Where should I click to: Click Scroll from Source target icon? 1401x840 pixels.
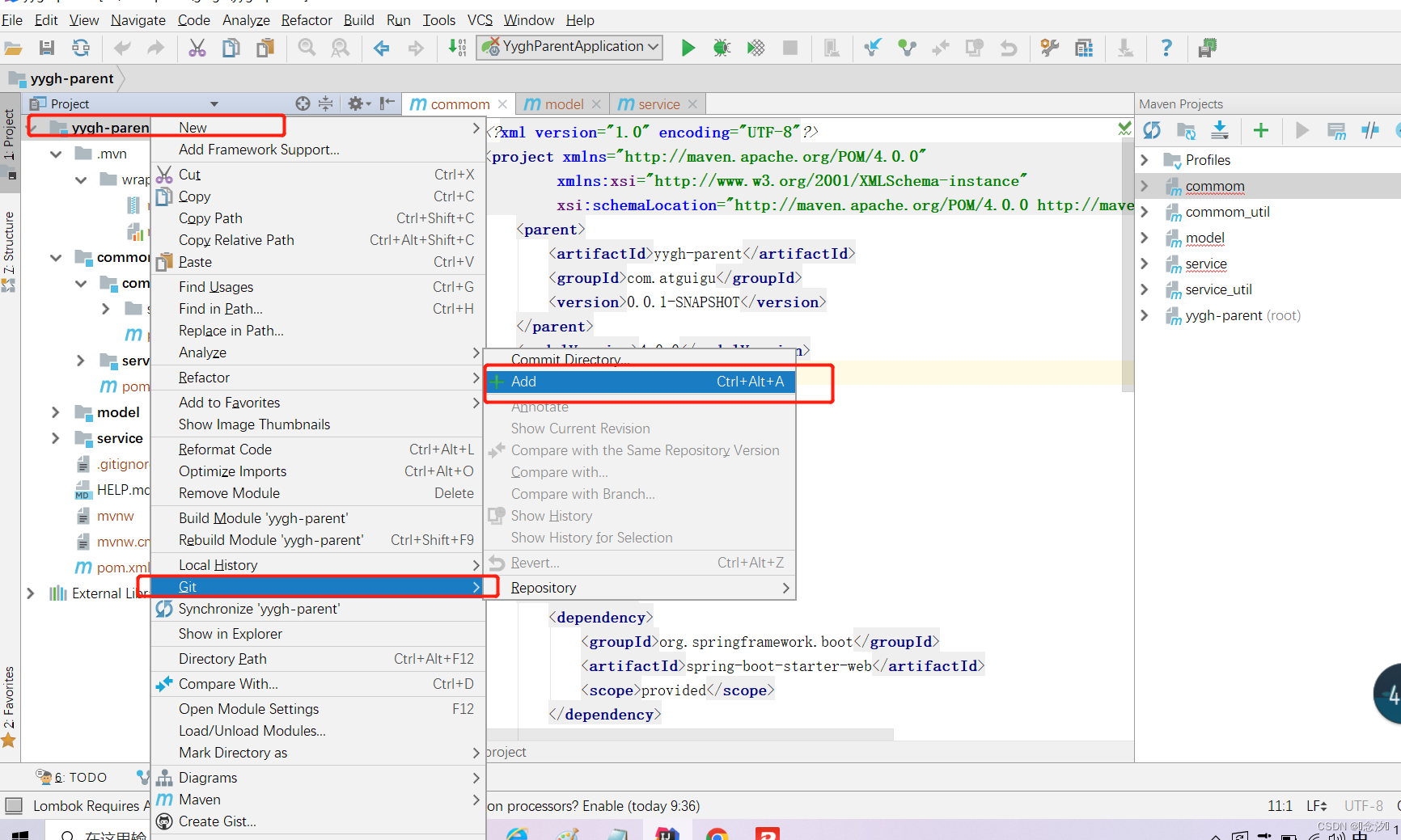(303, 103)
